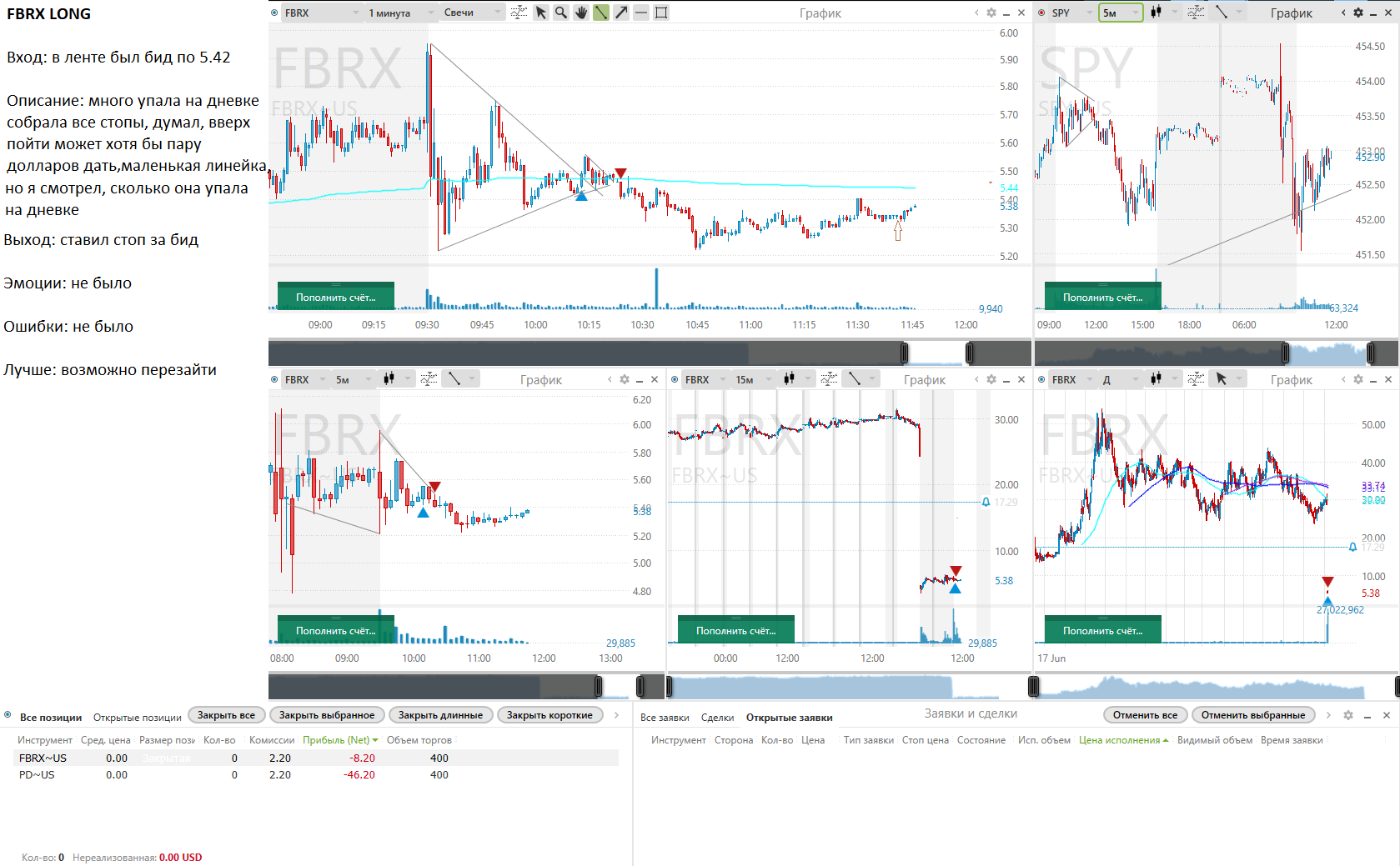This screenshot has height=866, width=1400.
Task: Click 'Закрыть все' button
Action: pos(226,715)
